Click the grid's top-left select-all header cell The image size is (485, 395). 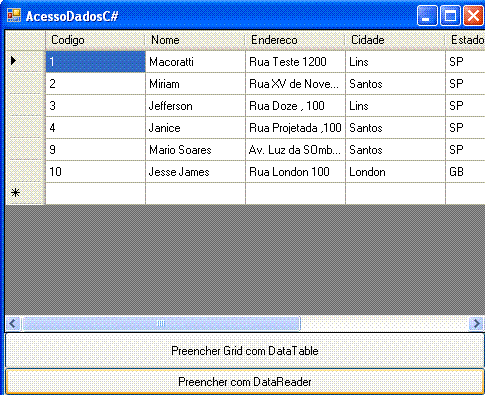point(25,40)
